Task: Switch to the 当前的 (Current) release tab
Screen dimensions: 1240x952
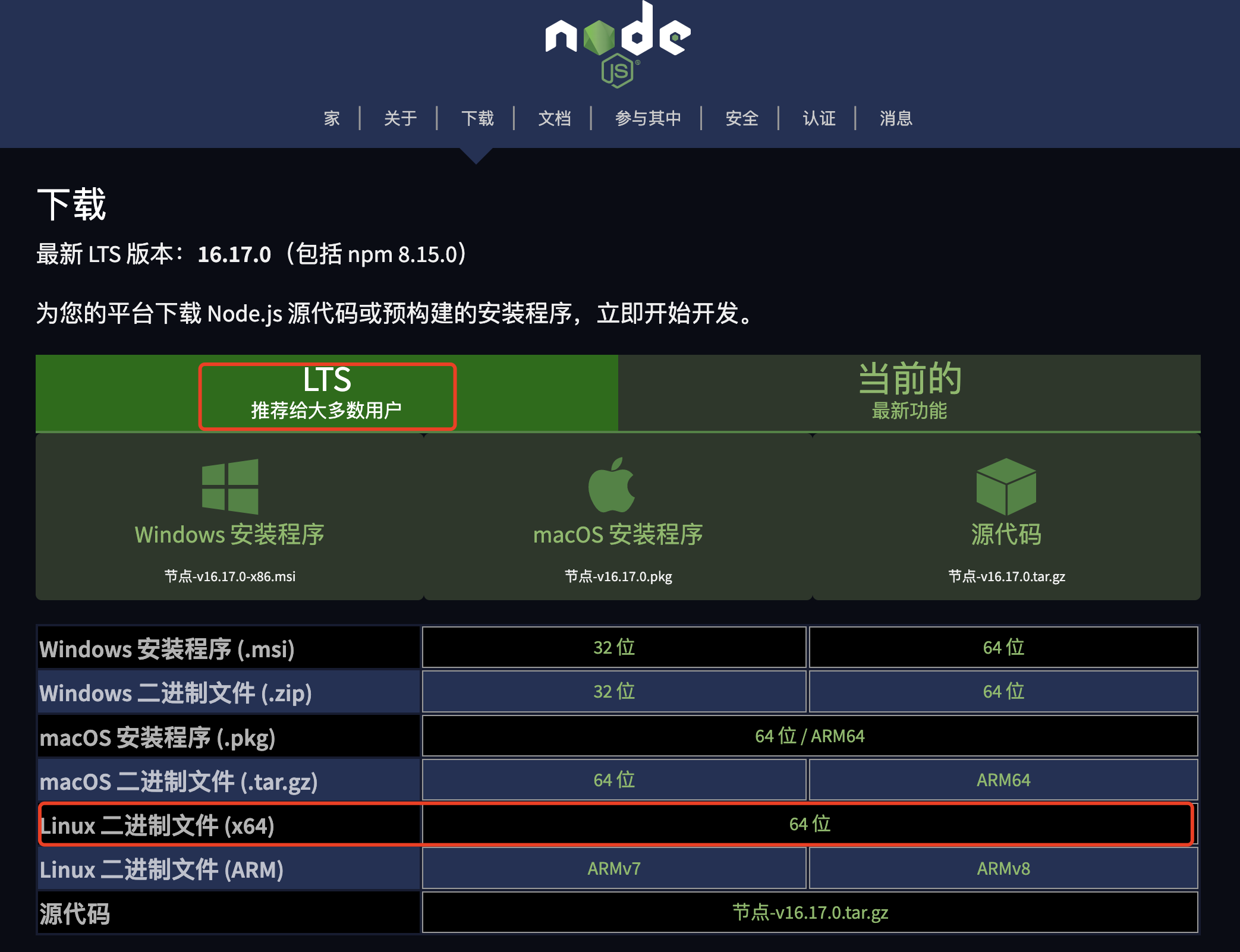Action: tap(909, 392)
